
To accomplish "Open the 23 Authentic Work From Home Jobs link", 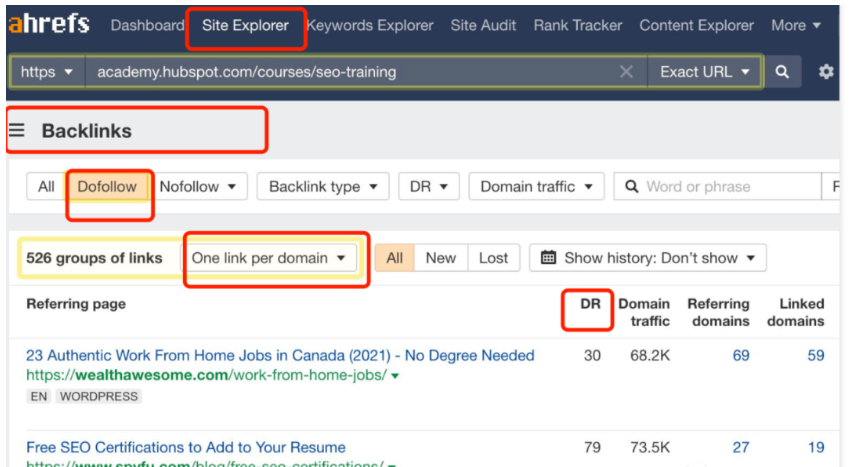I will coord(280,356).
